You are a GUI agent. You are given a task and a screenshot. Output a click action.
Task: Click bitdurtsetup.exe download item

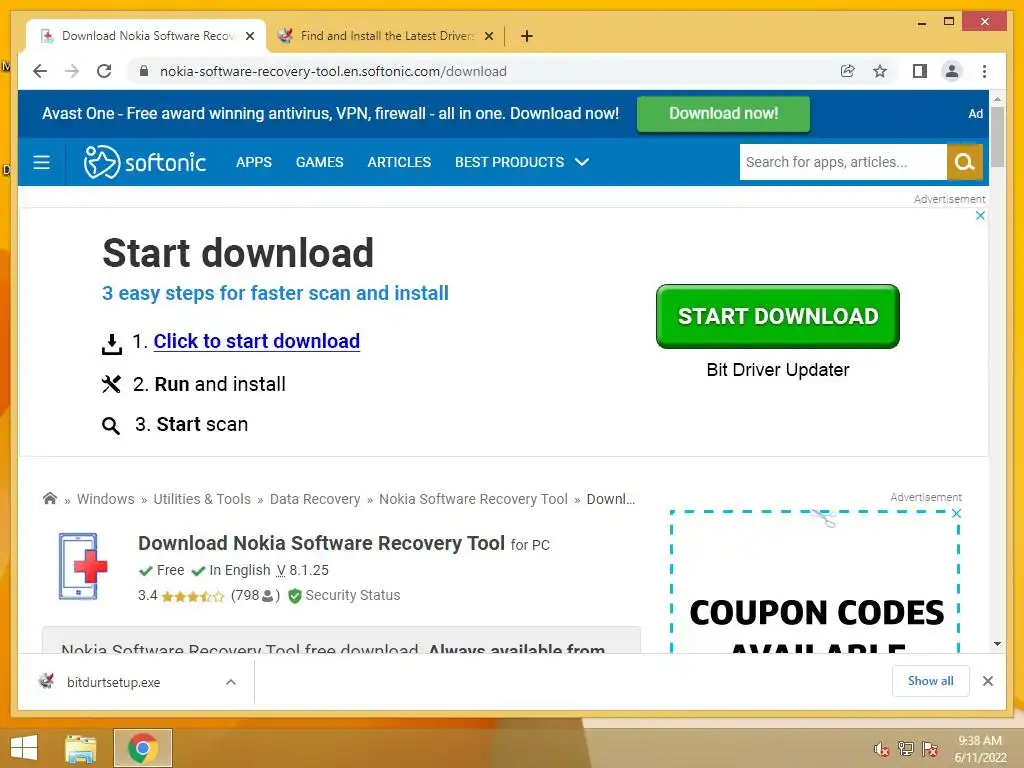(114, 682)
